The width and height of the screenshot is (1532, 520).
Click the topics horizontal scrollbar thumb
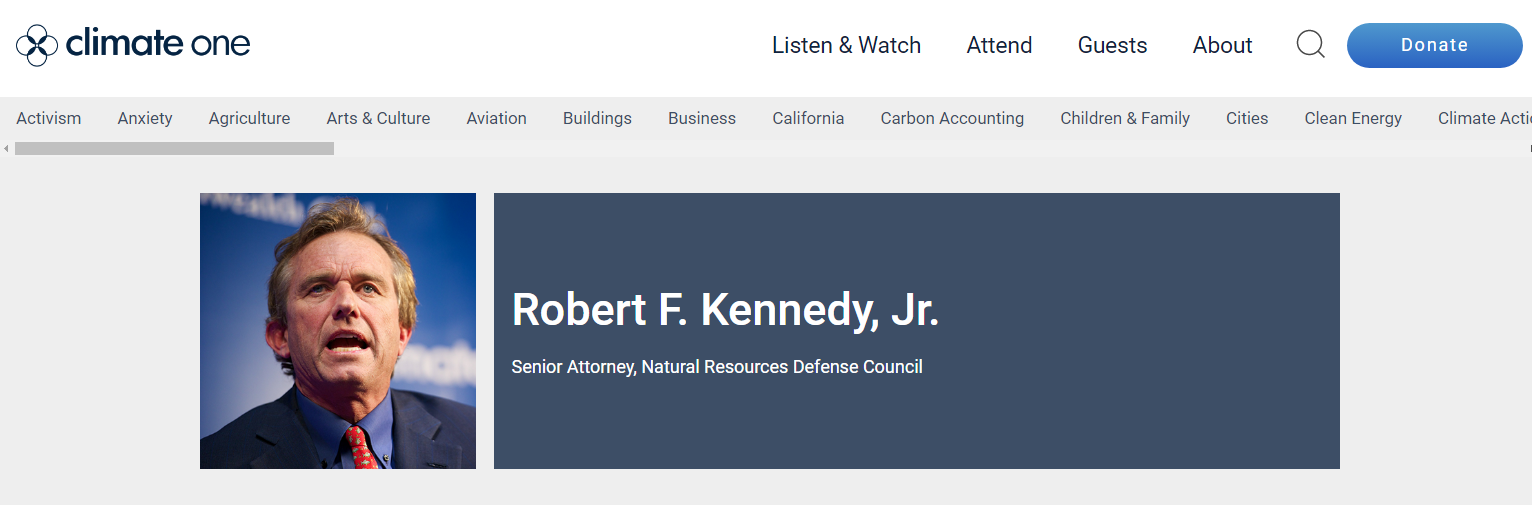pyautogui.click(x=174, y=149)
